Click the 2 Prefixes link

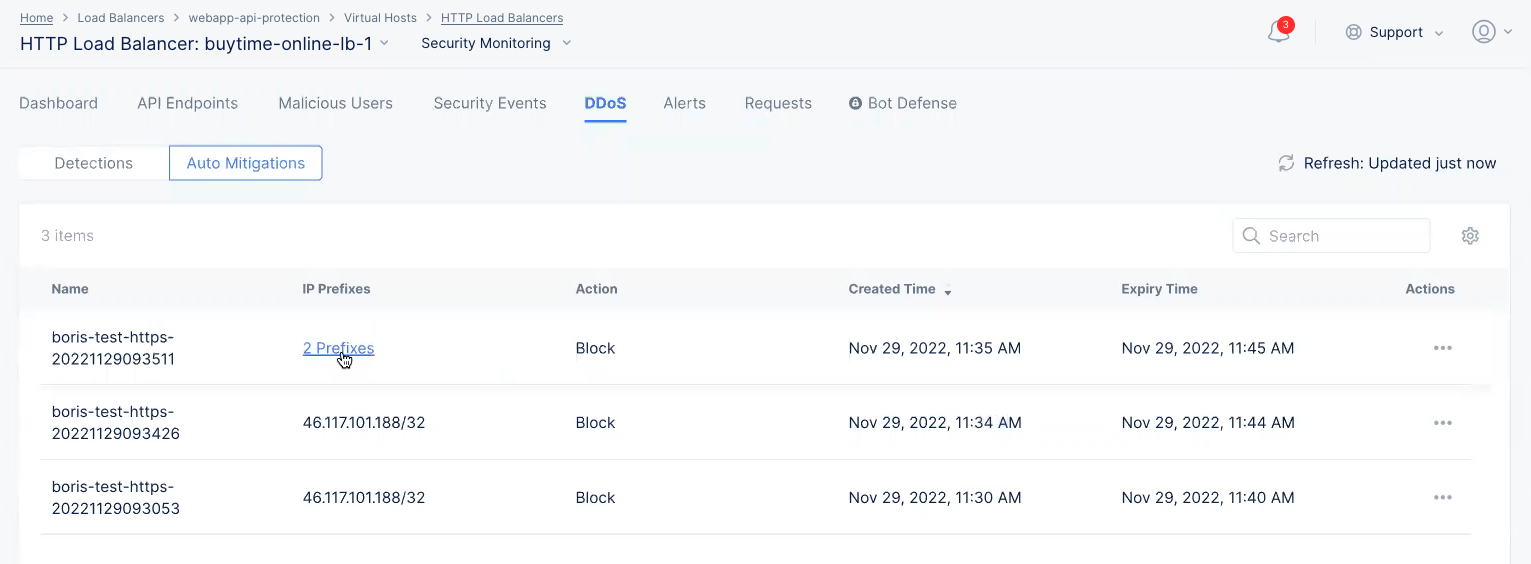pos(338,348)
